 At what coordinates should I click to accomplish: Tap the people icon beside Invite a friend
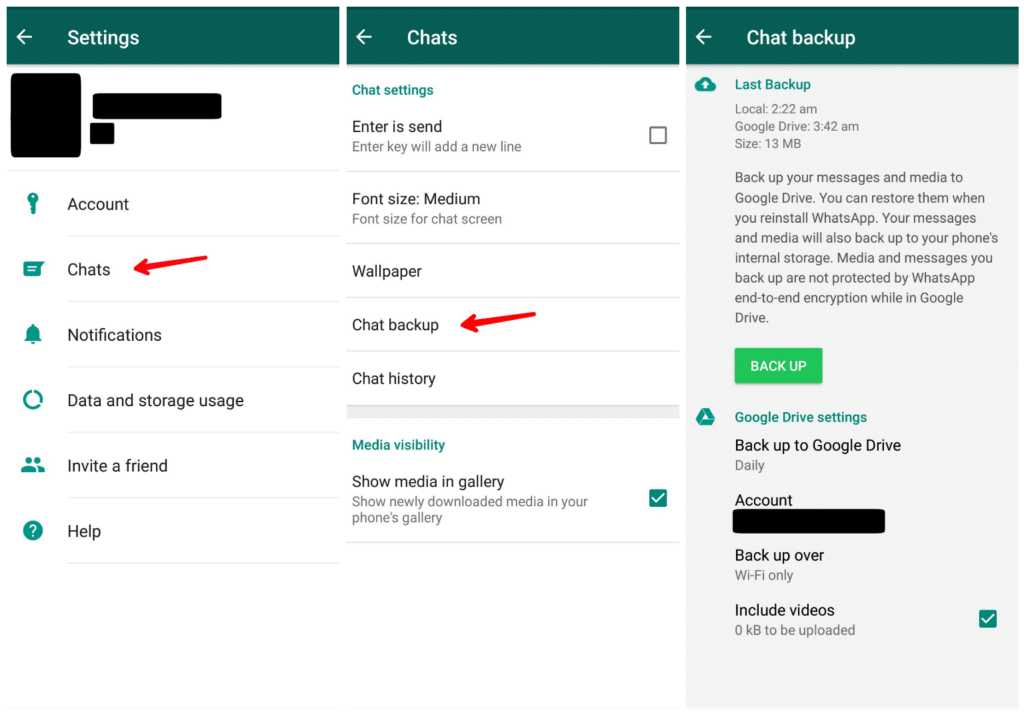(33, 465)
